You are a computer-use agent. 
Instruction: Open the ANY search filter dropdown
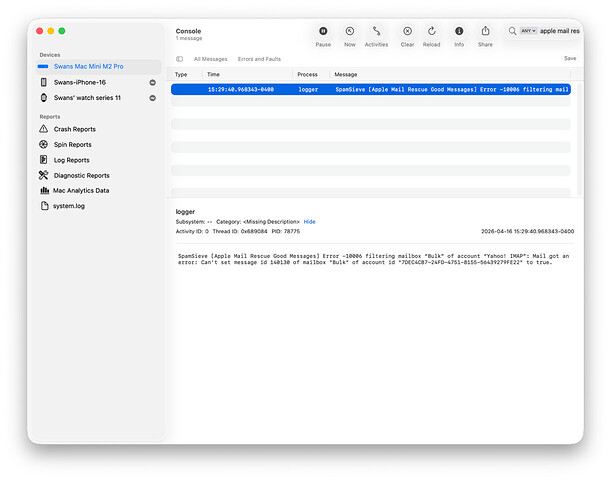click(528, 32)
